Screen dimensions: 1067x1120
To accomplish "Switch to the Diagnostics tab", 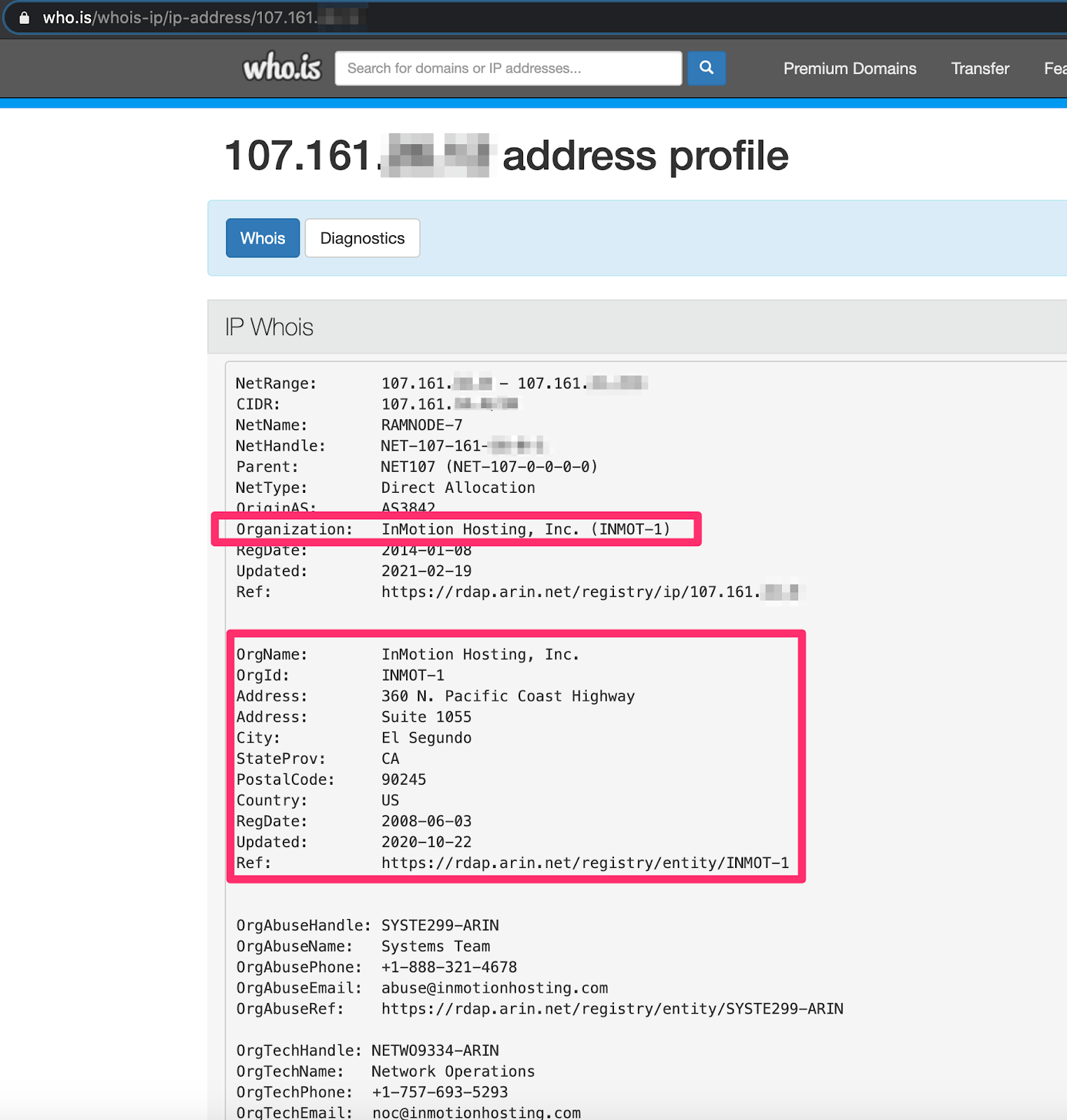I will (x=362, y=238).
